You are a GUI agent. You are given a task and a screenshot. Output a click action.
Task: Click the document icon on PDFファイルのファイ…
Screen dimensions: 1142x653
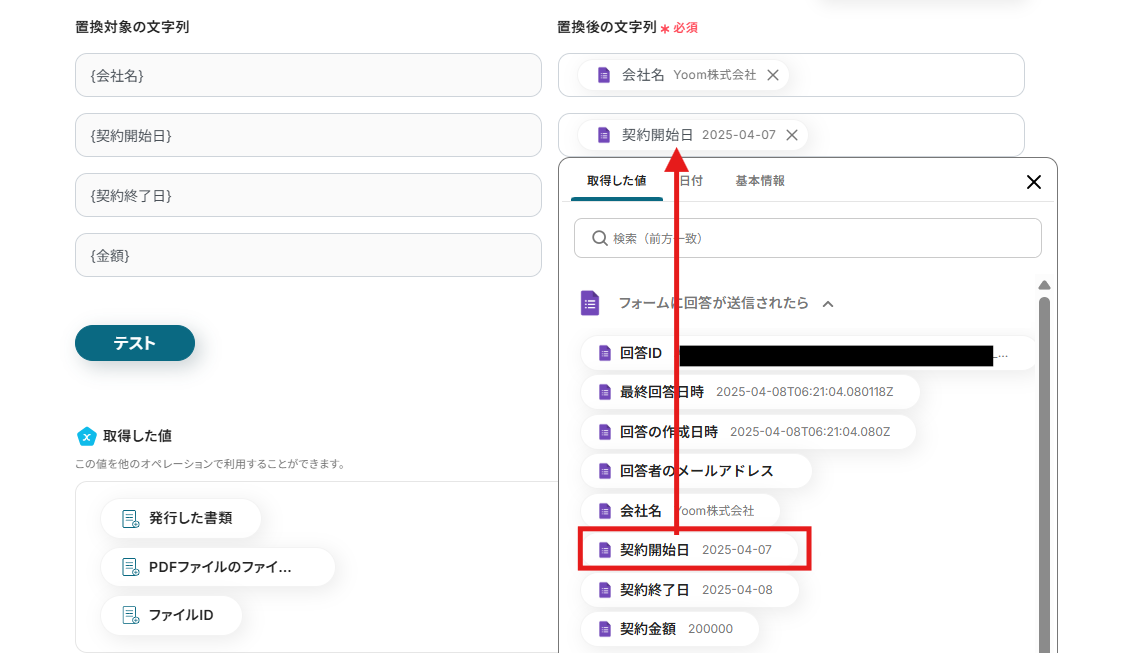click(130, 567)
